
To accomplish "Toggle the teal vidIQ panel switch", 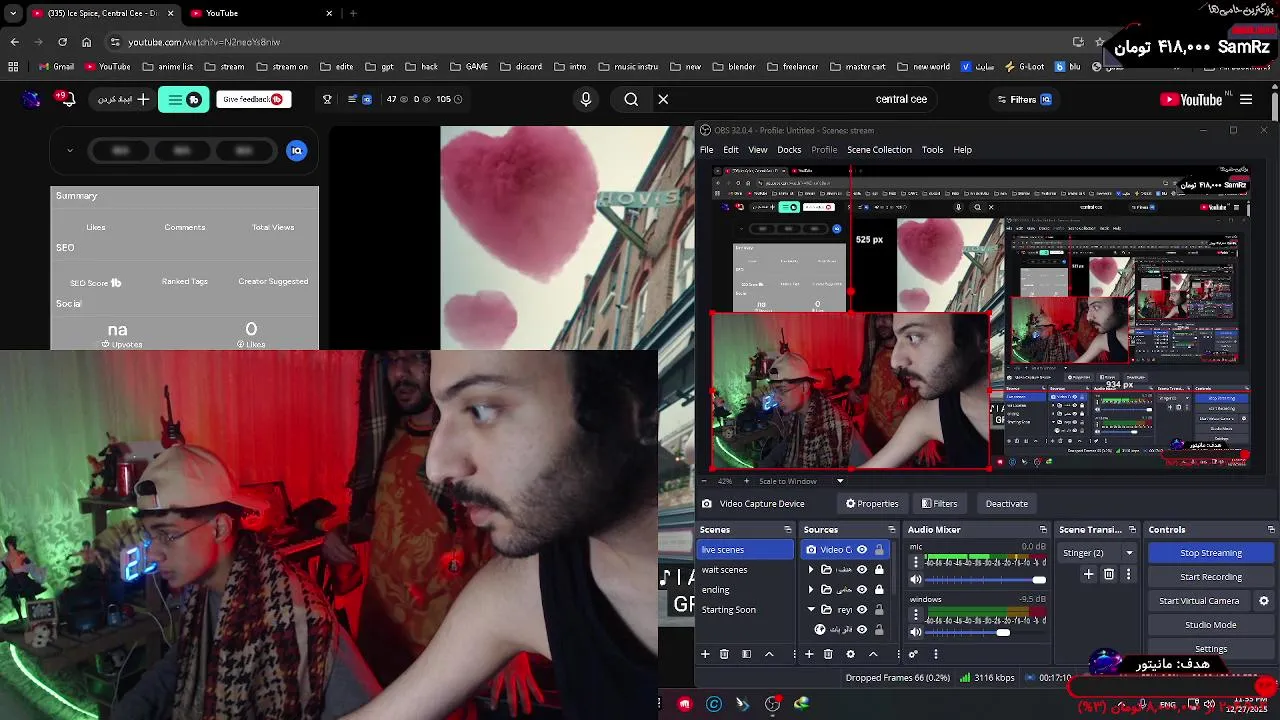I will coord(184,99).
